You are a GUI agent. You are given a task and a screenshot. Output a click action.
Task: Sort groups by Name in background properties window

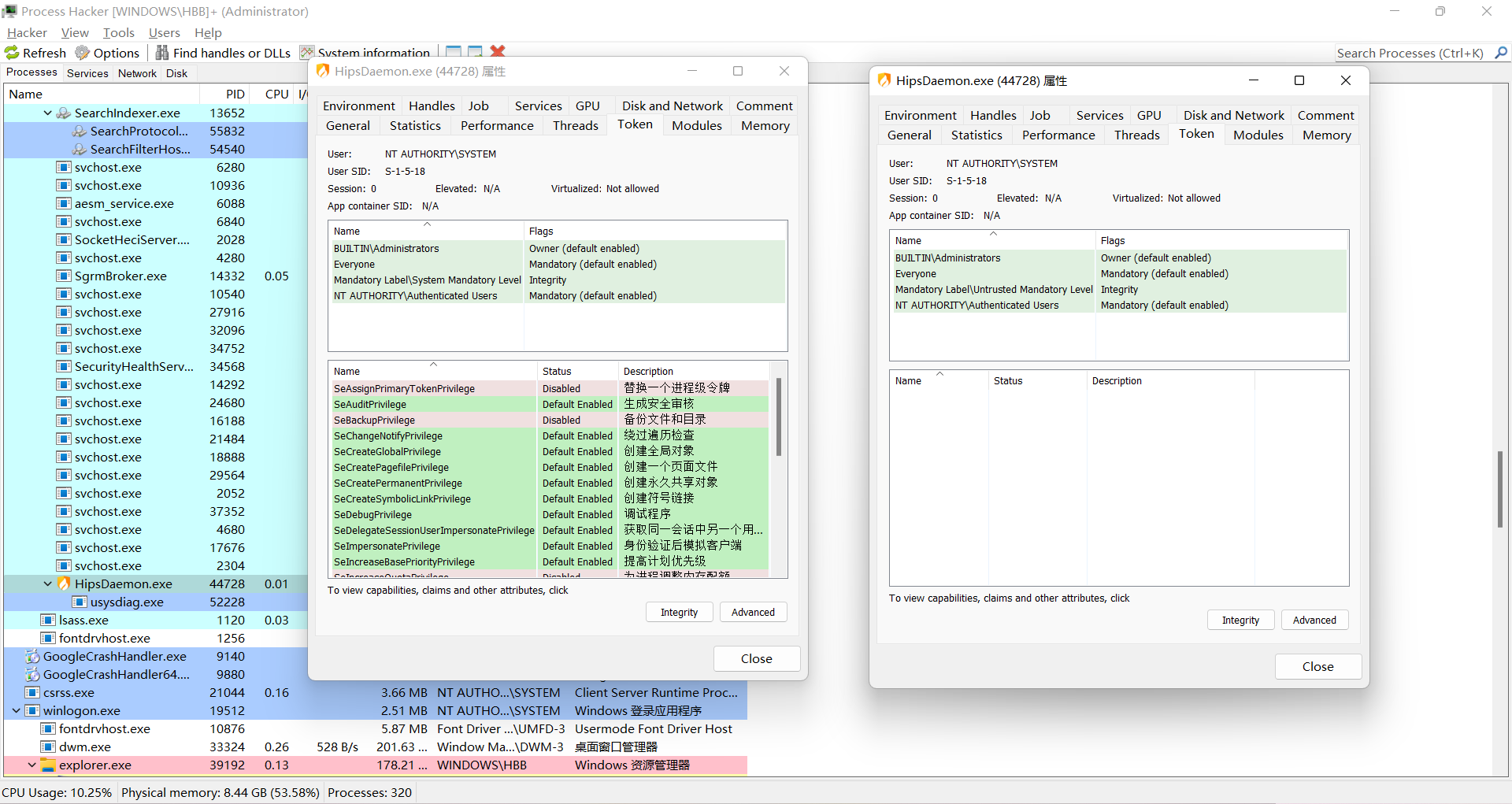coord(426,231)
